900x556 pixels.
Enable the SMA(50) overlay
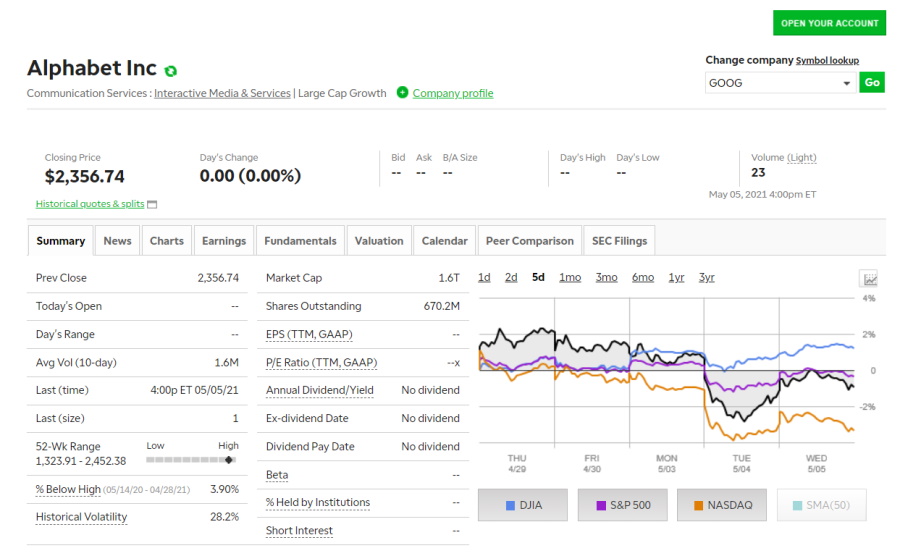821,505
